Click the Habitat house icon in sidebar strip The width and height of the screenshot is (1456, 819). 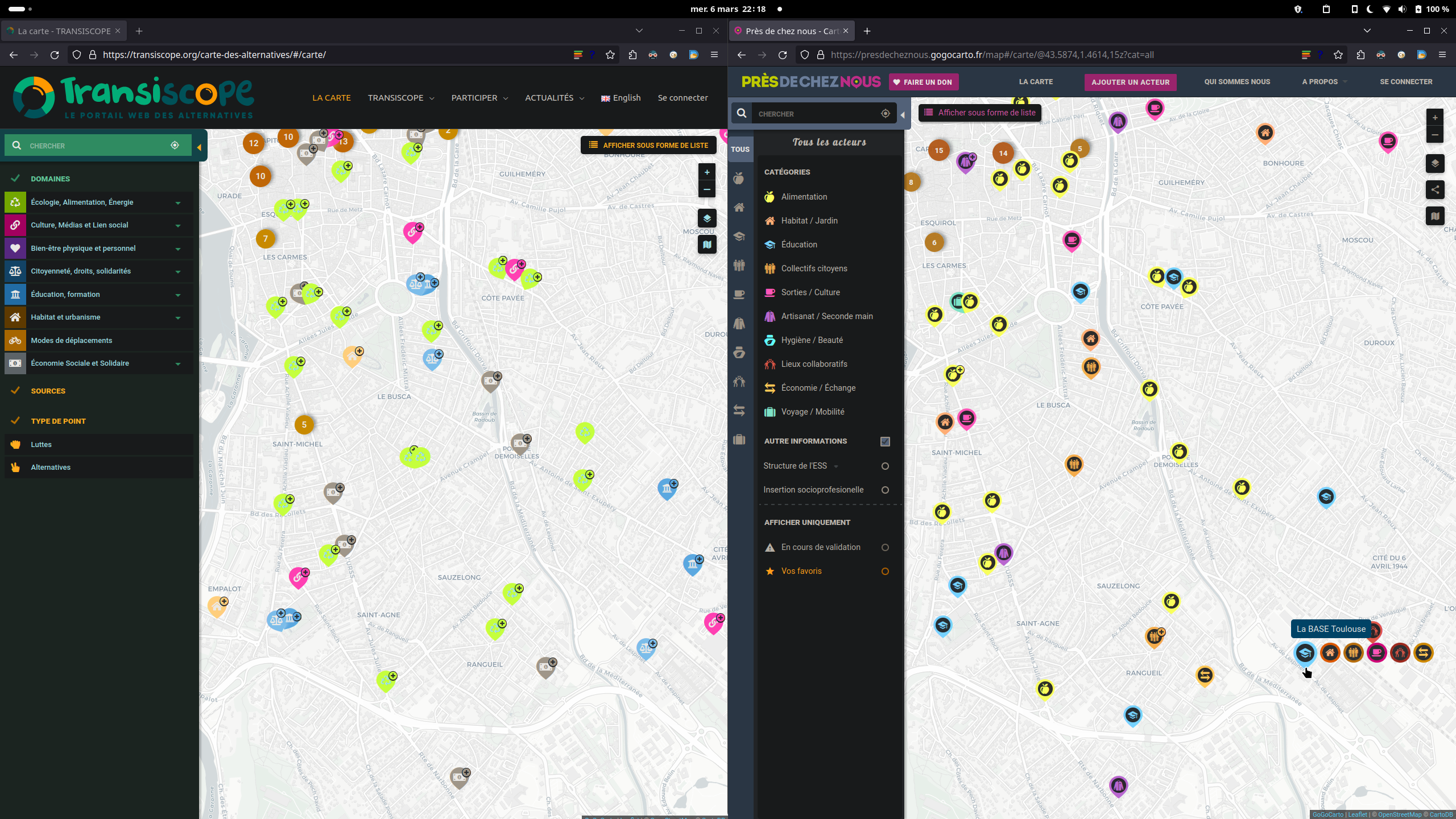(739, 208)
